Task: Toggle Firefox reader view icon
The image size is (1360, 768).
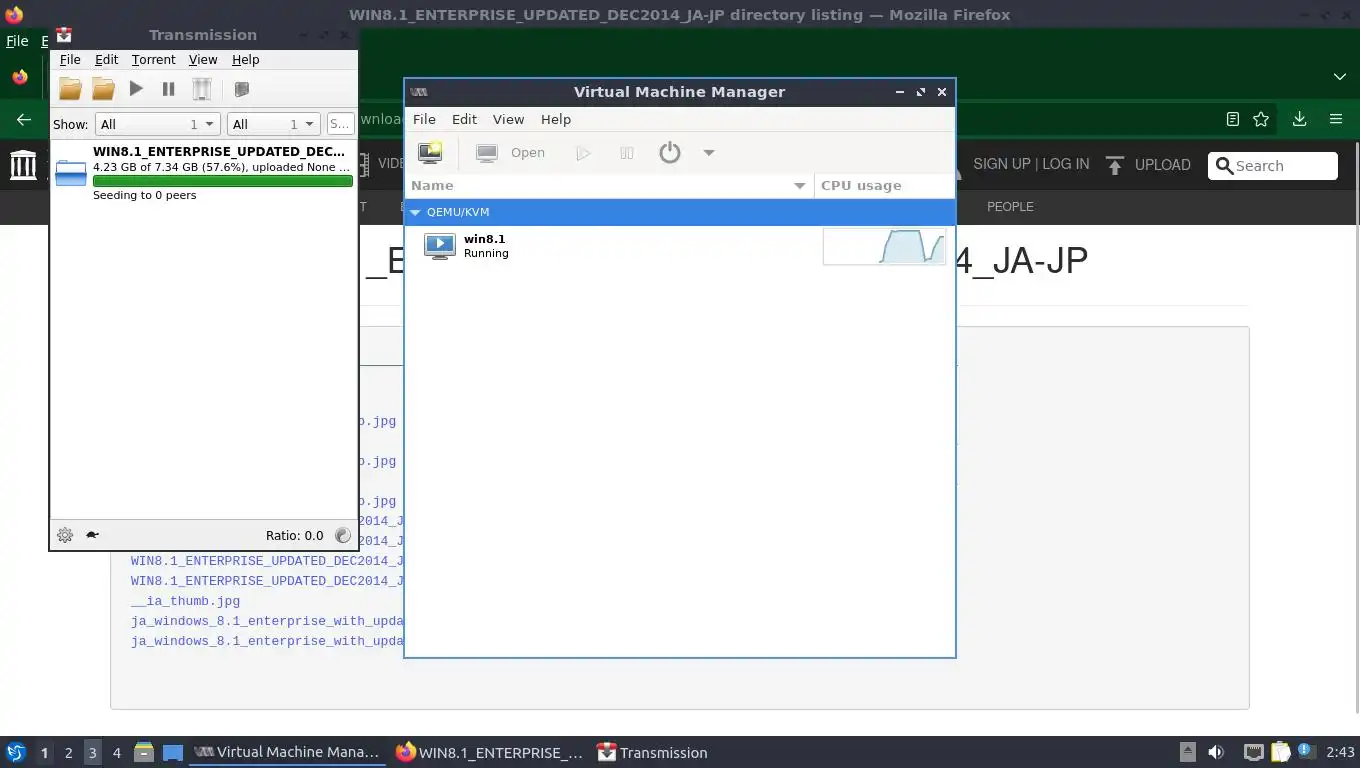Action: click(x=1233, y=119)
